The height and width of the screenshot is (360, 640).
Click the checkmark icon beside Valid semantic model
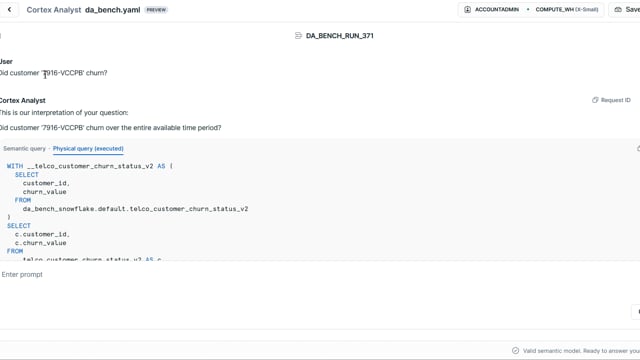click(516, 351)
